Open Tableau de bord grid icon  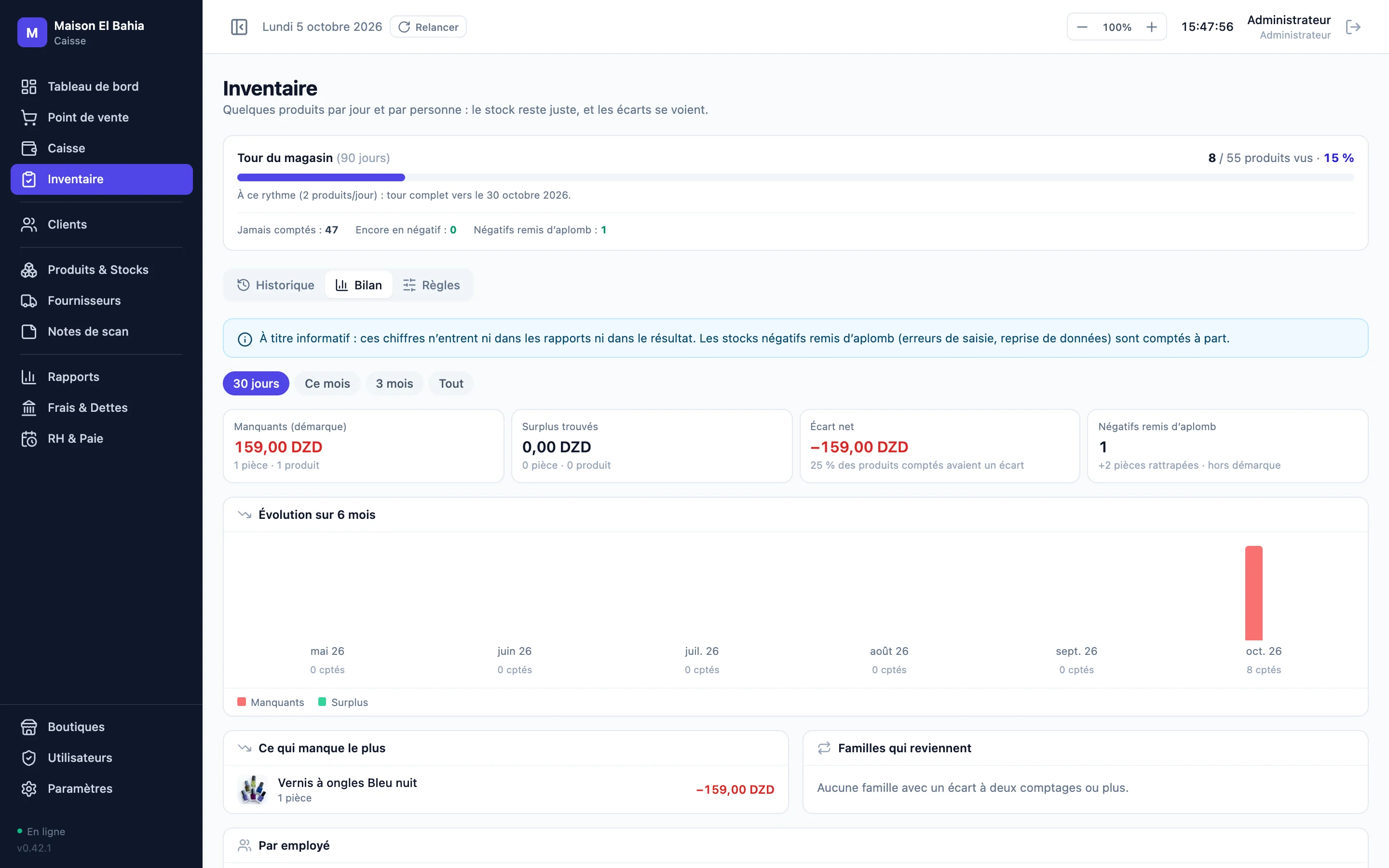(29, 87)
